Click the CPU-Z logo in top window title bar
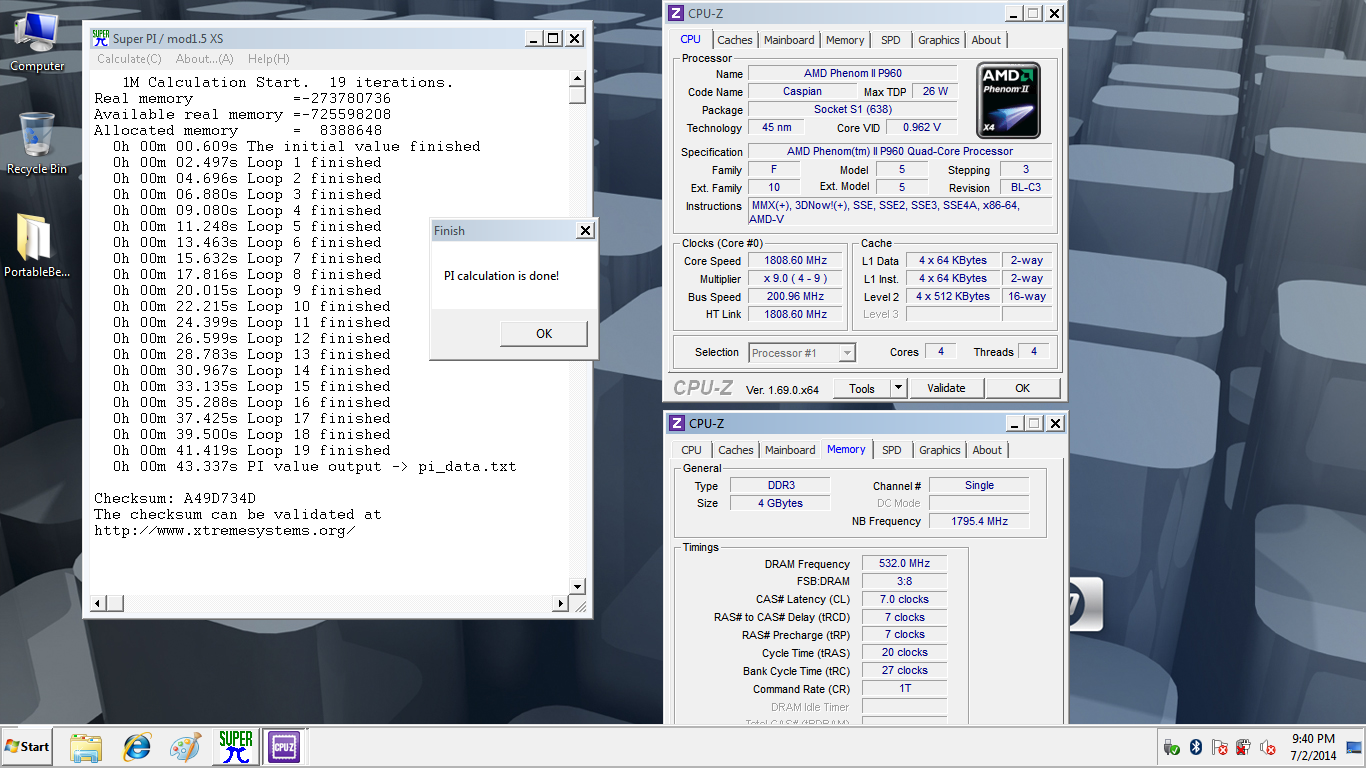 (x=677, y=13)
